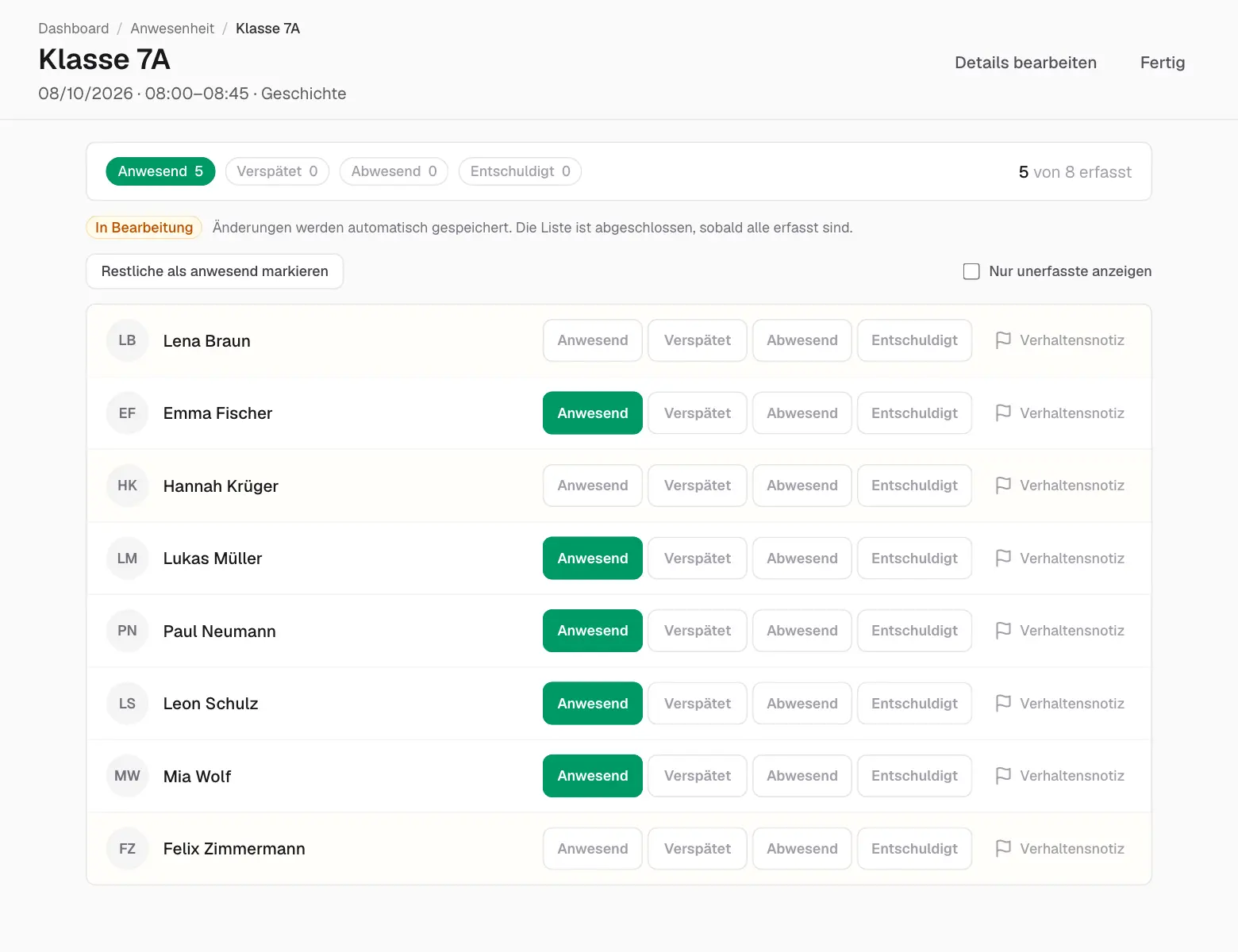1238x952 pixels.
Task: Click the flag icon in Paul Neumann's row
Action: pos(1003,631)
